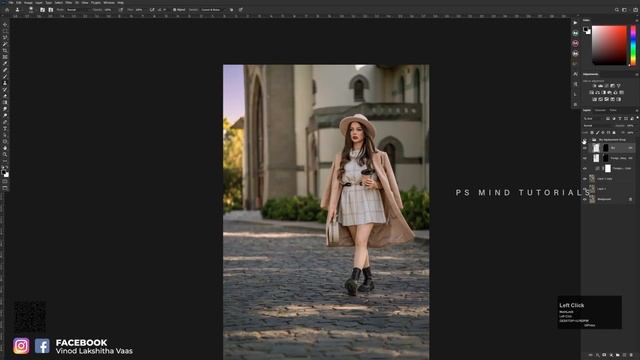640x360 pixels.
Task: Select the Hand tool
Action: [x=5, y=148]
